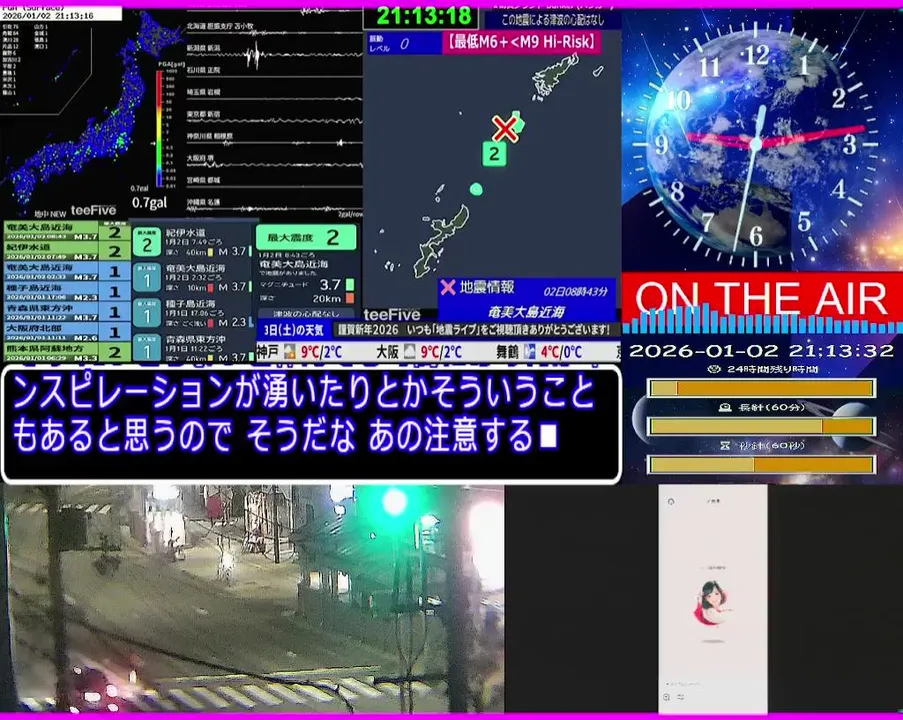This screenshot has height=720, width=903.
Task: Click the analog space clock face
Action: (756, 144)
